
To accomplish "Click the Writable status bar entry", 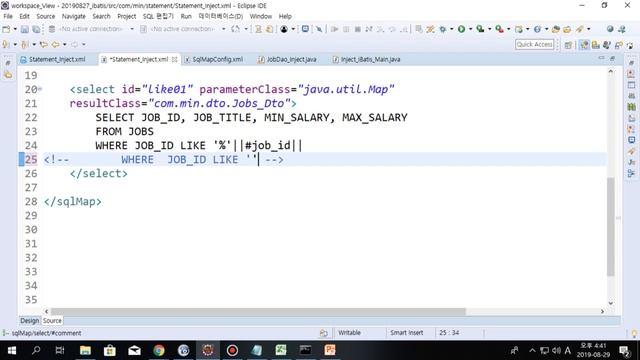I will point(349,333).
